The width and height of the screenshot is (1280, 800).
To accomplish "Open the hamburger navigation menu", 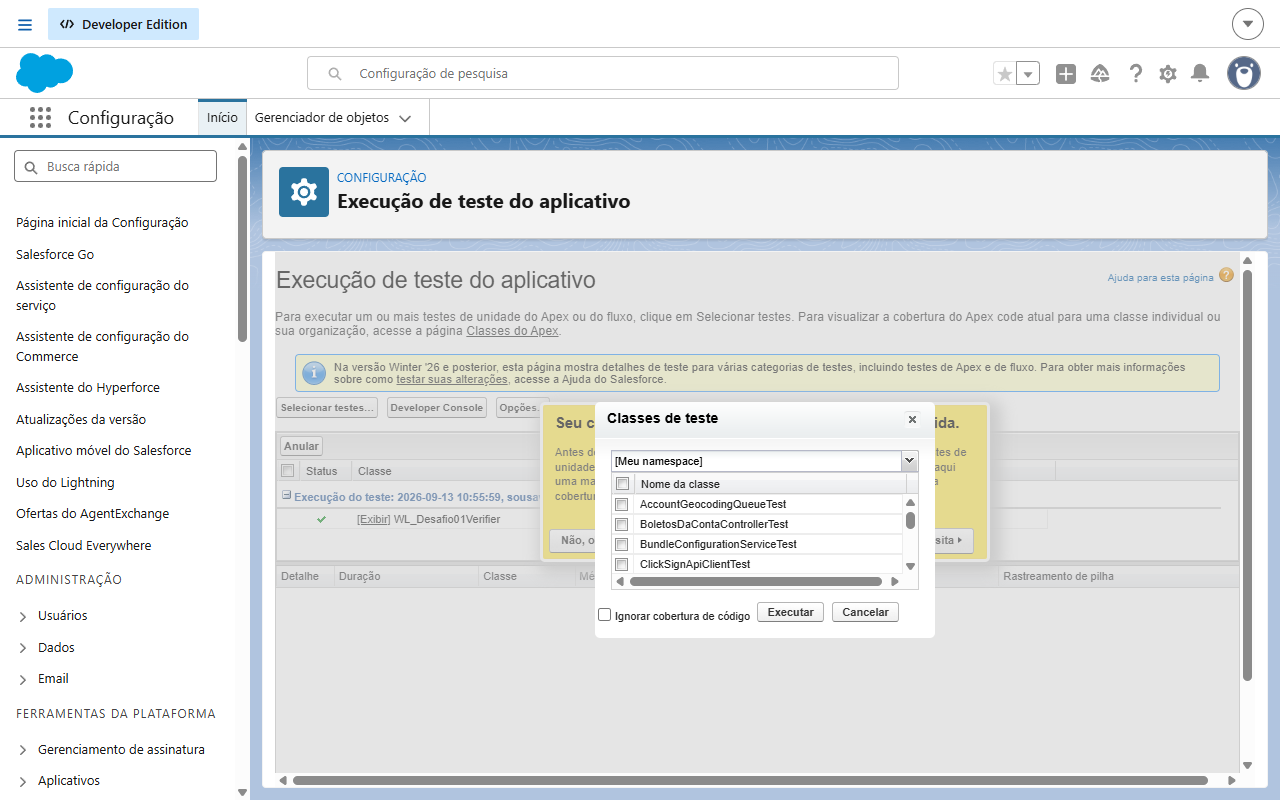I will (x=25, y=24).
